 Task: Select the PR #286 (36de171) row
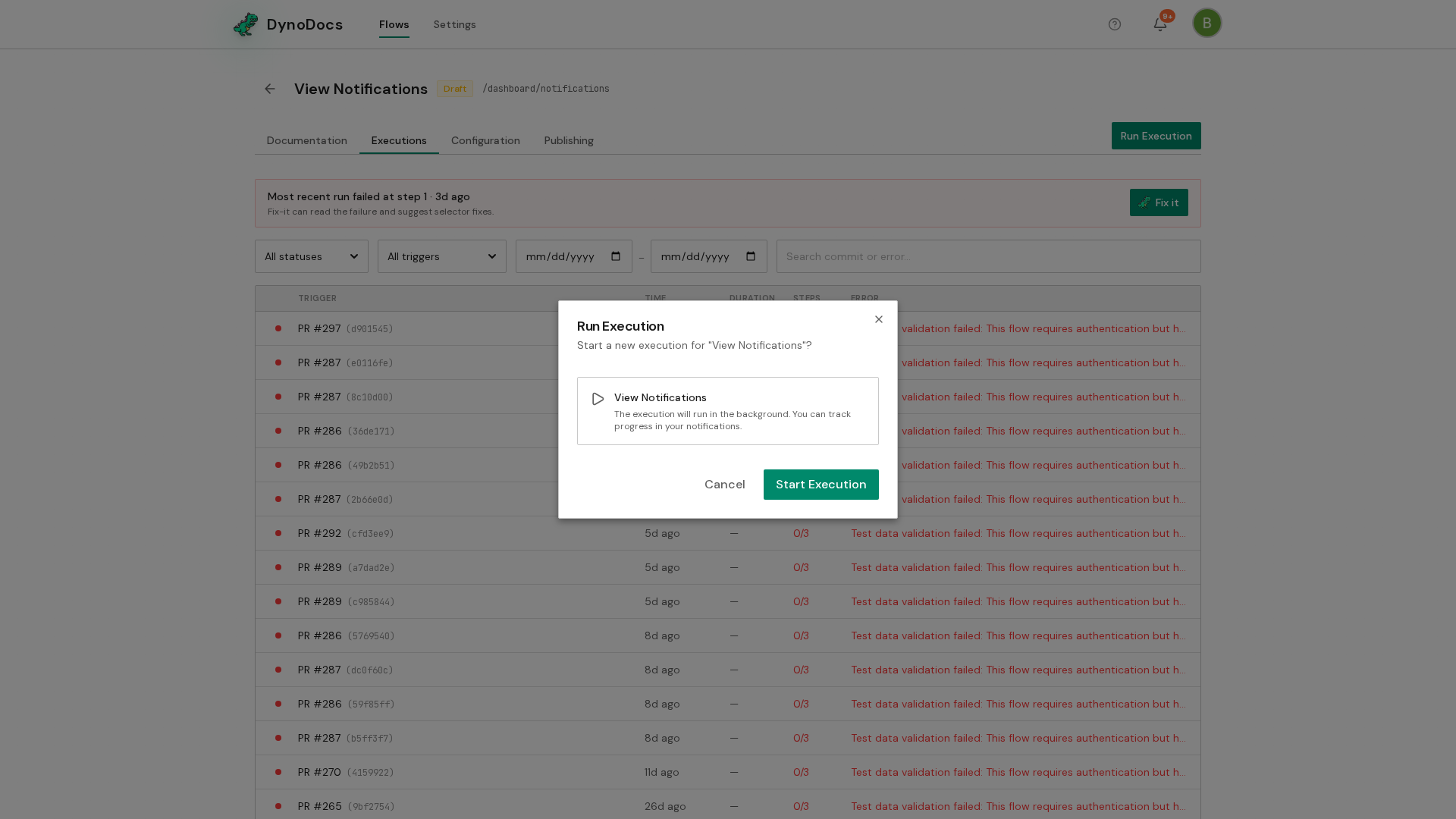(x=728, y=431)
